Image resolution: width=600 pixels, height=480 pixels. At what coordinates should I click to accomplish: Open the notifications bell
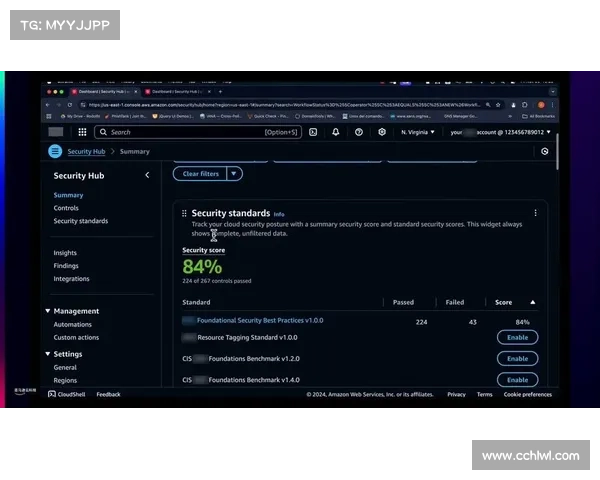[336, 132]
